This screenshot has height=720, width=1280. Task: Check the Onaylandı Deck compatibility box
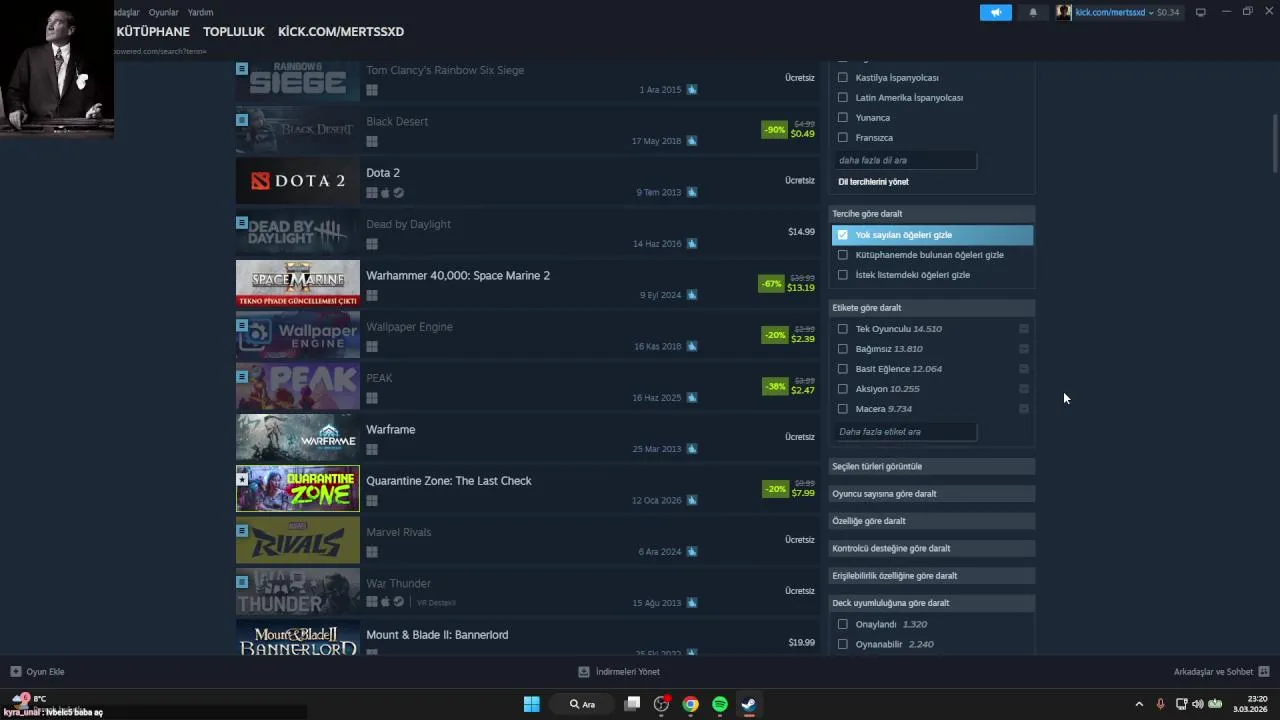click(843, 624)
